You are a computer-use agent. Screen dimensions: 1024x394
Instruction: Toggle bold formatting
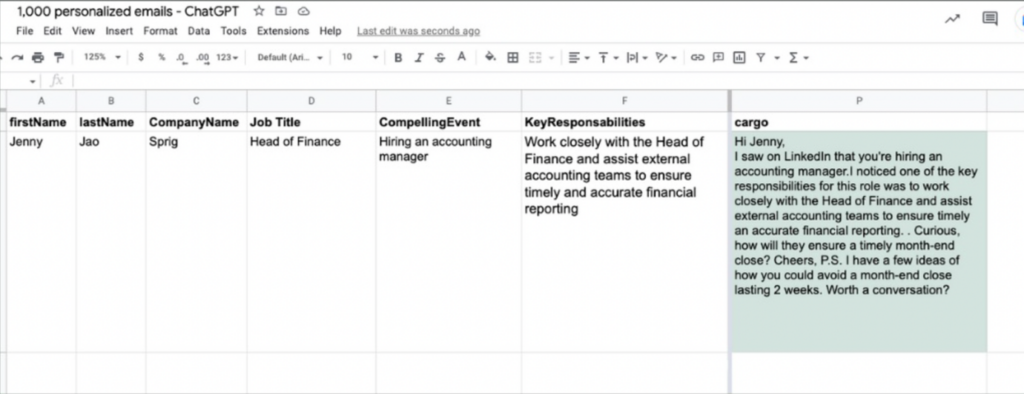pos(398,57)
